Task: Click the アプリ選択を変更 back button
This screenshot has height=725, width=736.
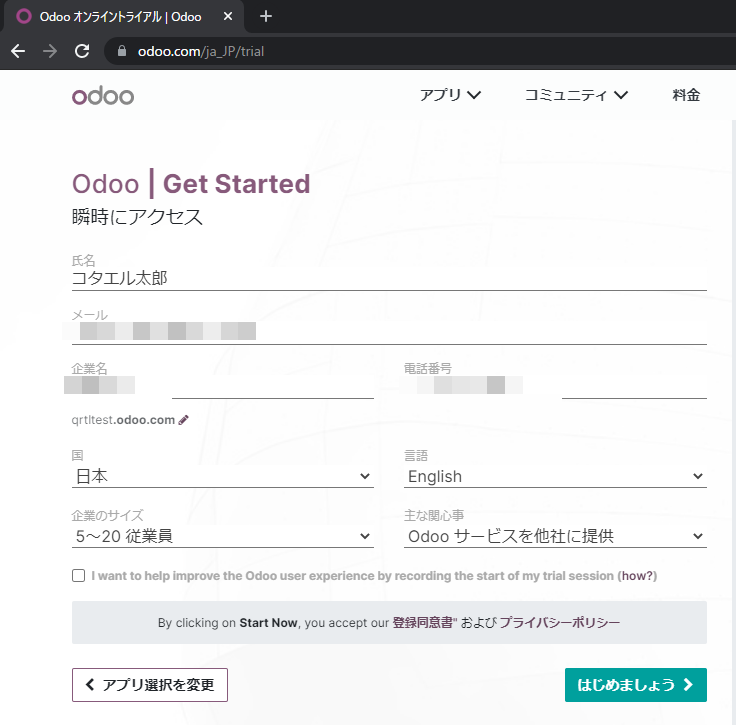Action: [150, 685]
